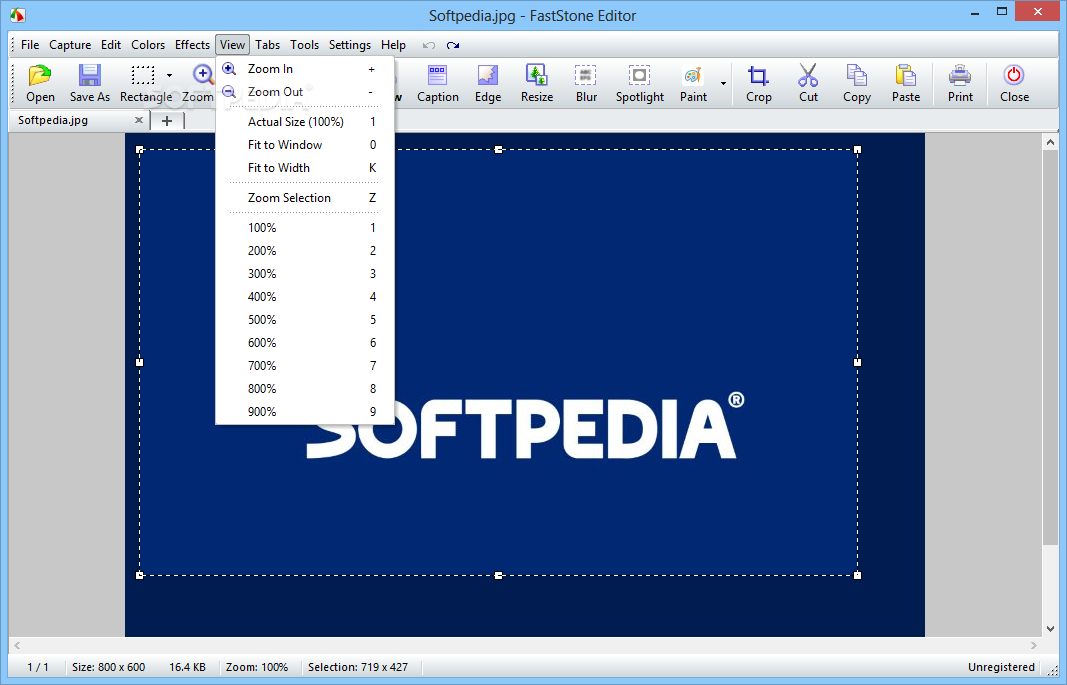1067x685 pixels.
Task: Add a new tab with plus button
Action: 167,121
